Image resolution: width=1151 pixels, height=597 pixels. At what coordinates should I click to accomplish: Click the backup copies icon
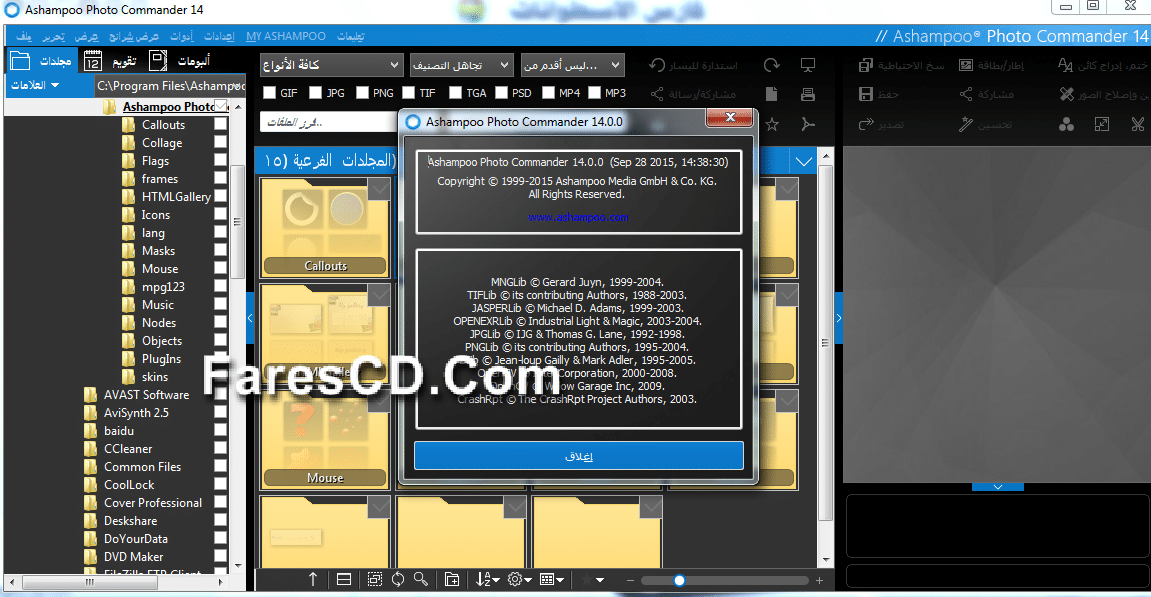[x=866, y=65]
